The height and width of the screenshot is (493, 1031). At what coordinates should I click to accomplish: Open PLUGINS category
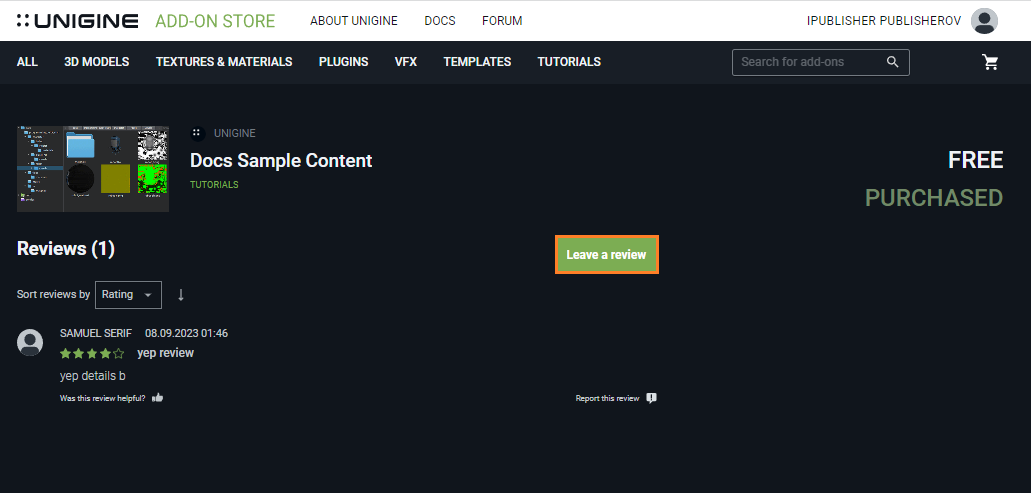pyautogui.click(x=343, y=62)
